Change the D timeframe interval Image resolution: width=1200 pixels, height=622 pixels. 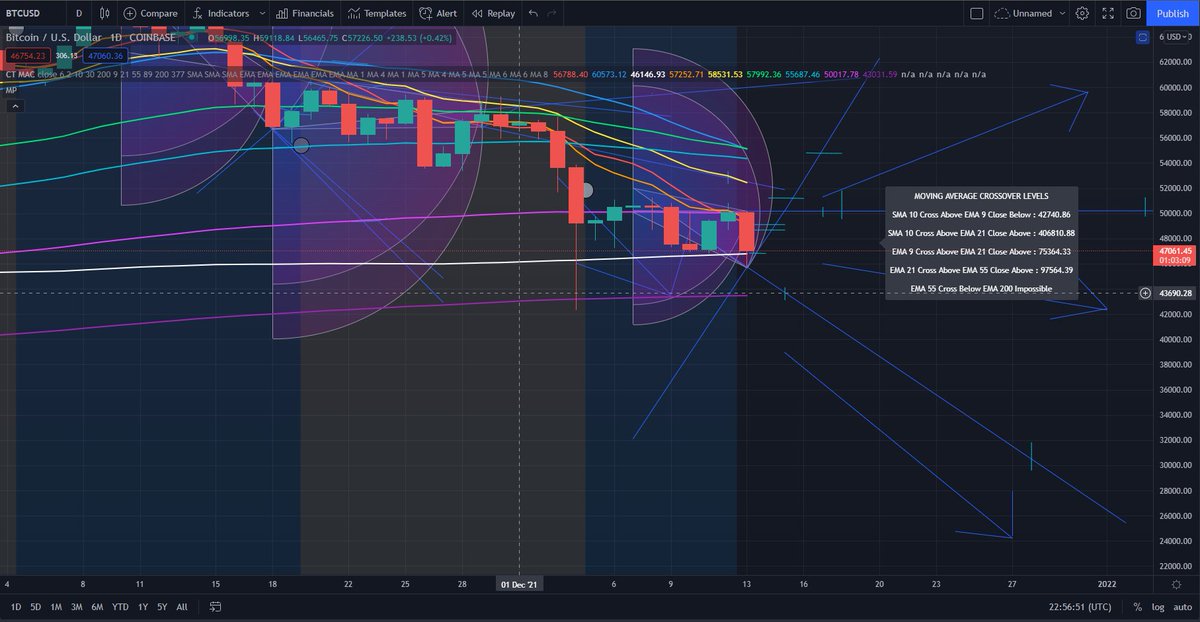click(79, 13)
